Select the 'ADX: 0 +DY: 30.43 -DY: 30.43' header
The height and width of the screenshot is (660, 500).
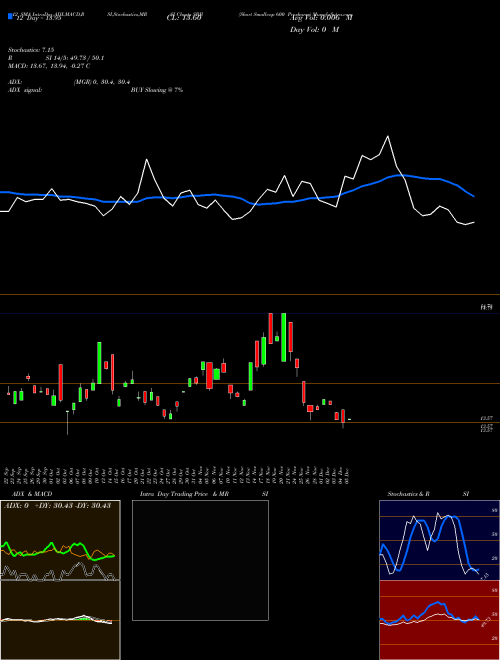coord(57,506)
